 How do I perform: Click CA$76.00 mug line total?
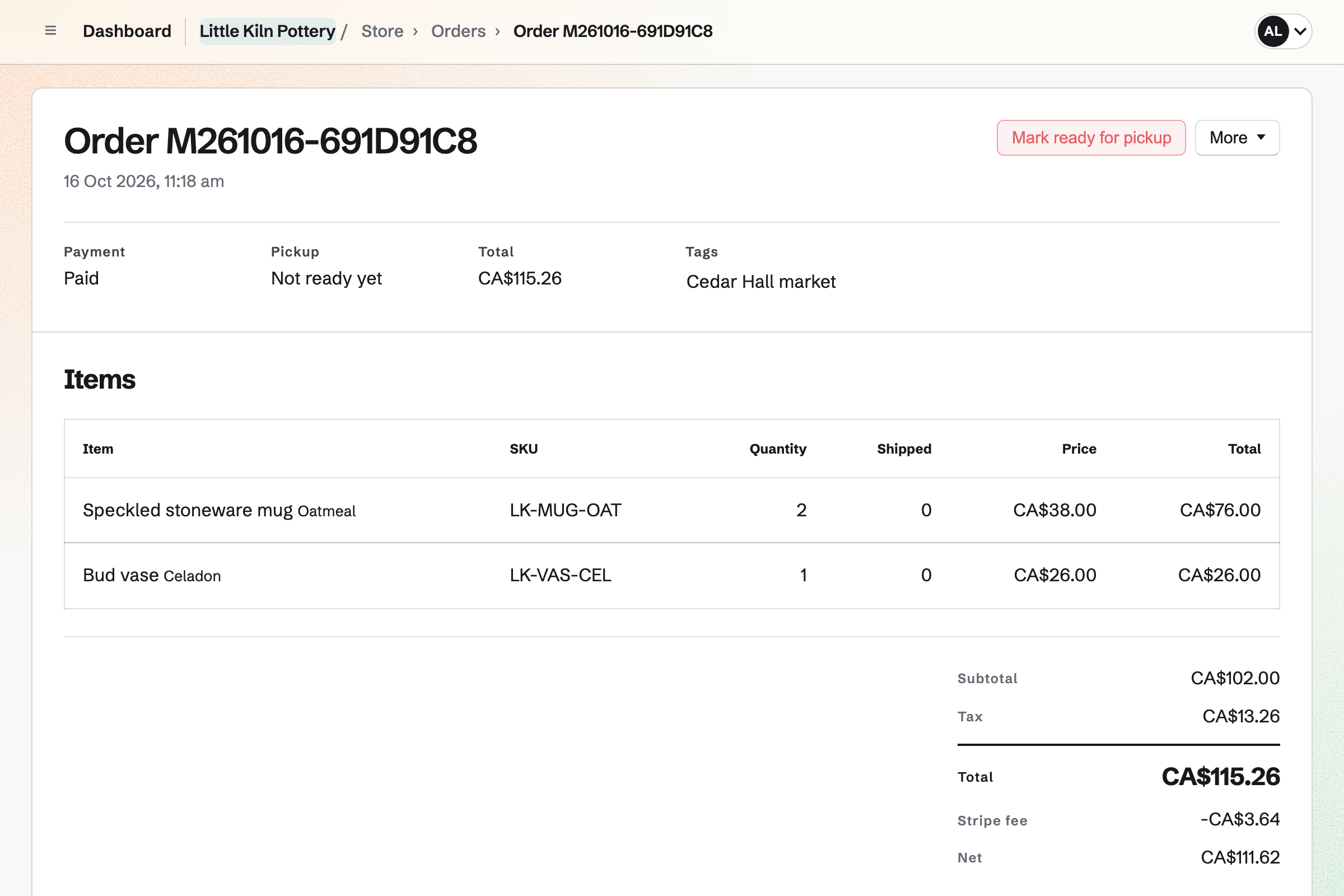(1220, 510)
